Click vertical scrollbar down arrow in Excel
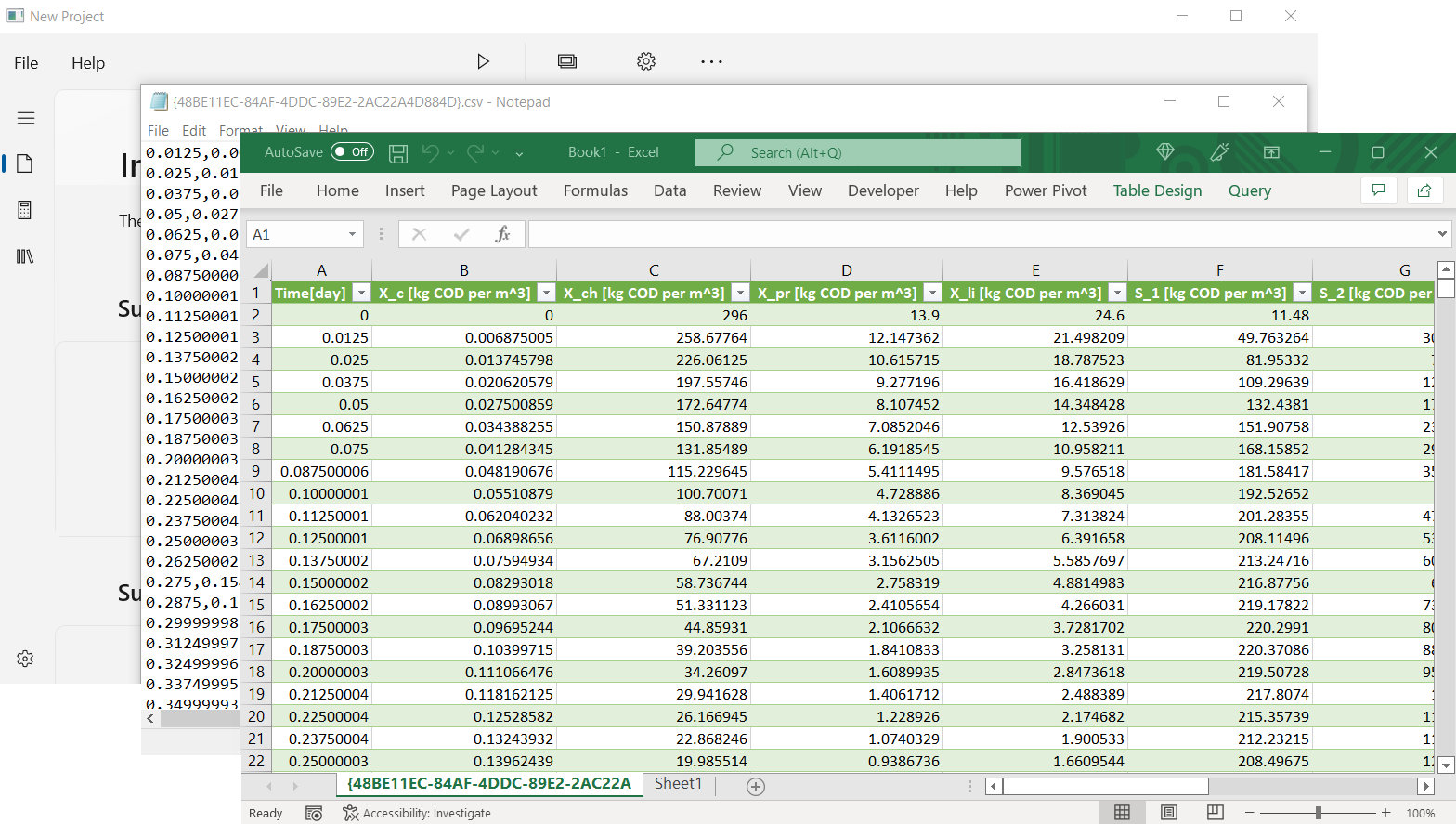 pyautogui.click(x=1446, y=765)
